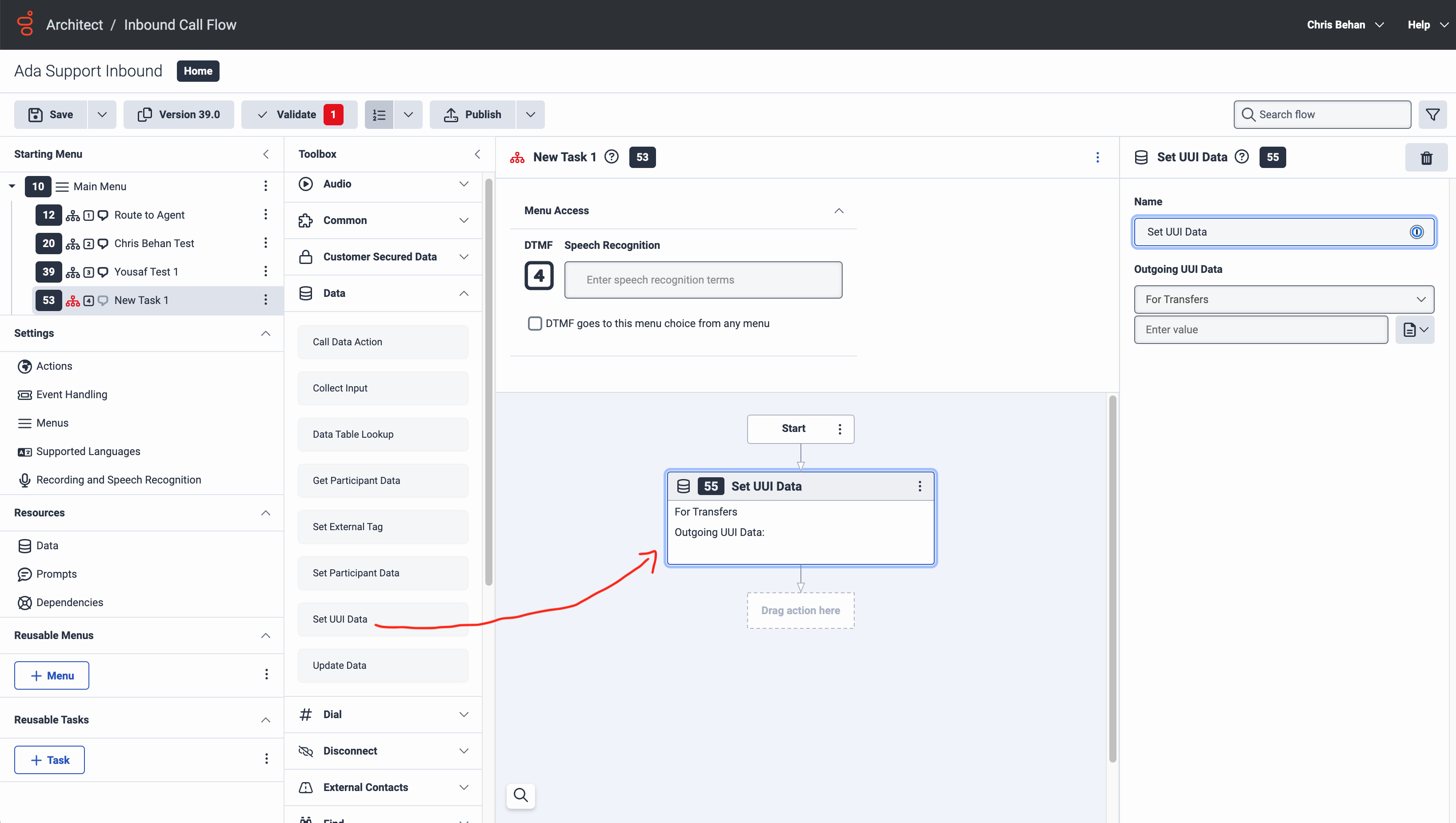
Task: Open the Save options dropdown arrow
Action: tap(102, 115)
